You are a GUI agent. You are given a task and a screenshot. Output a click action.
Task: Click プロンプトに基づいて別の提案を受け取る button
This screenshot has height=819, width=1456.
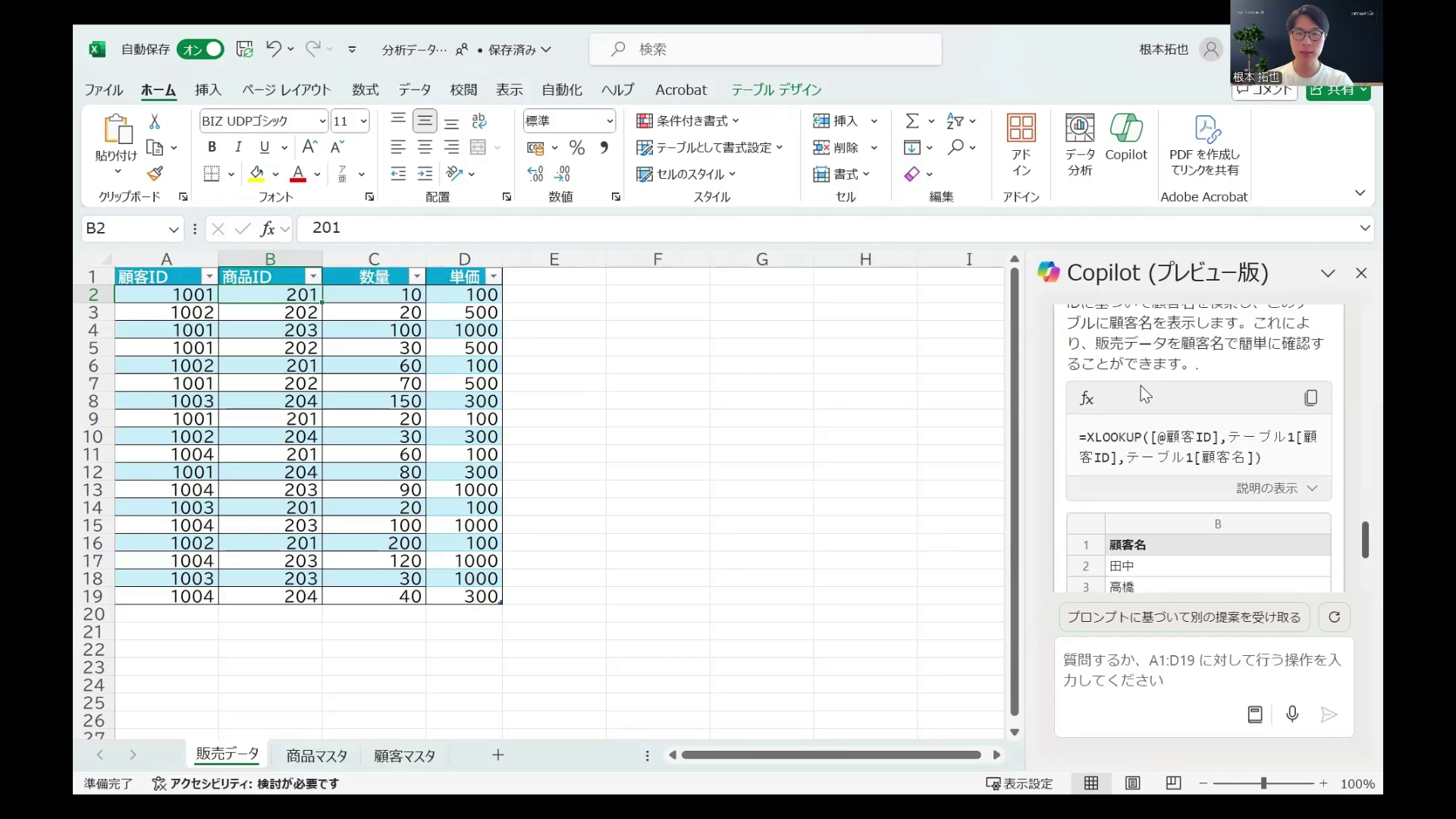click(1181, 617)
